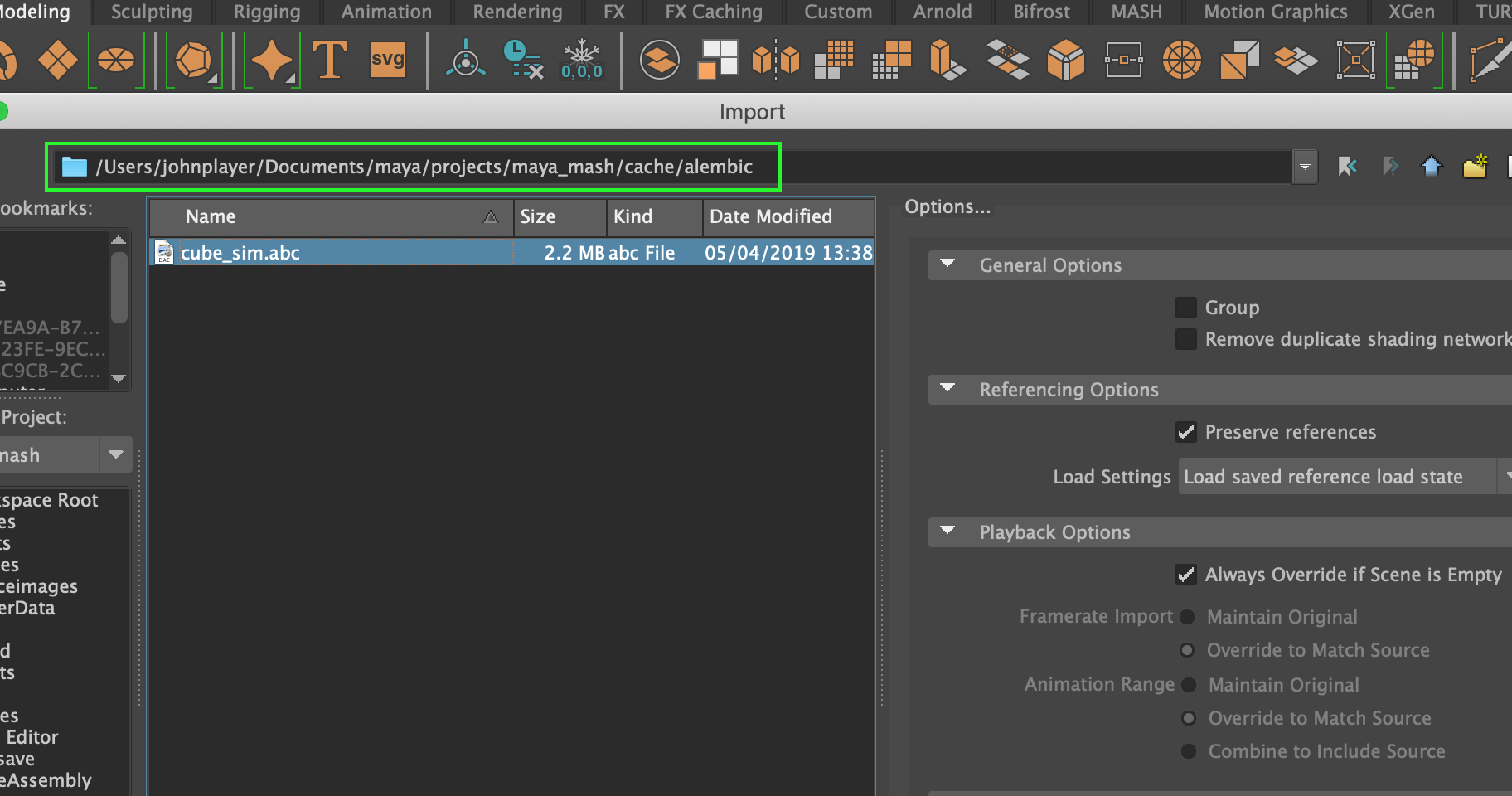Viewport: 1512px width, 796px height.
Task: Uncheck Preserve references
Action: [1185, 431]
